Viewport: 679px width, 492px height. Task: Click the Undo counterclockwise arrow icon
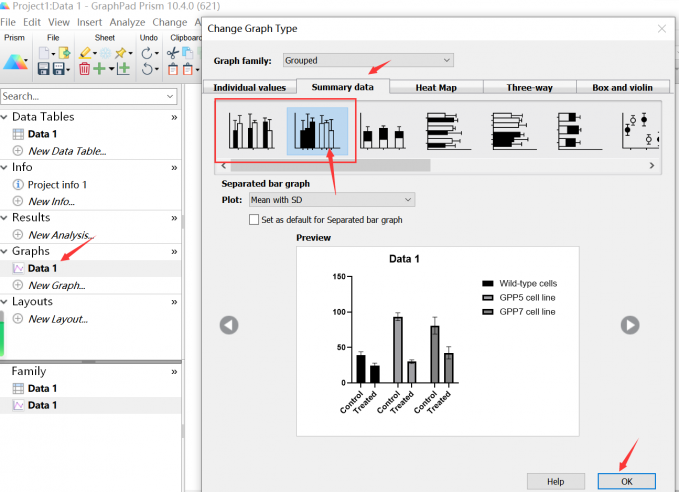point(147,68)
